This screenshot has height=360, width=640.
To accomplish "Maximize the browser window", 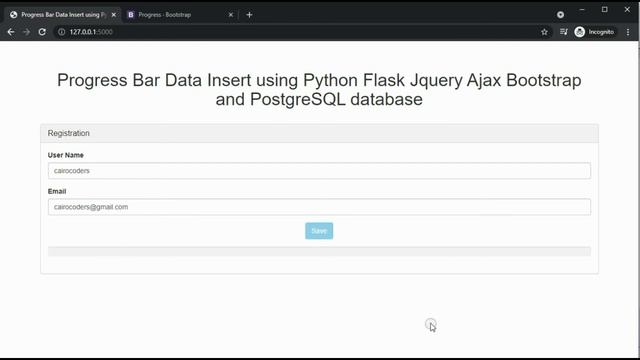I will tap(604, 9).
